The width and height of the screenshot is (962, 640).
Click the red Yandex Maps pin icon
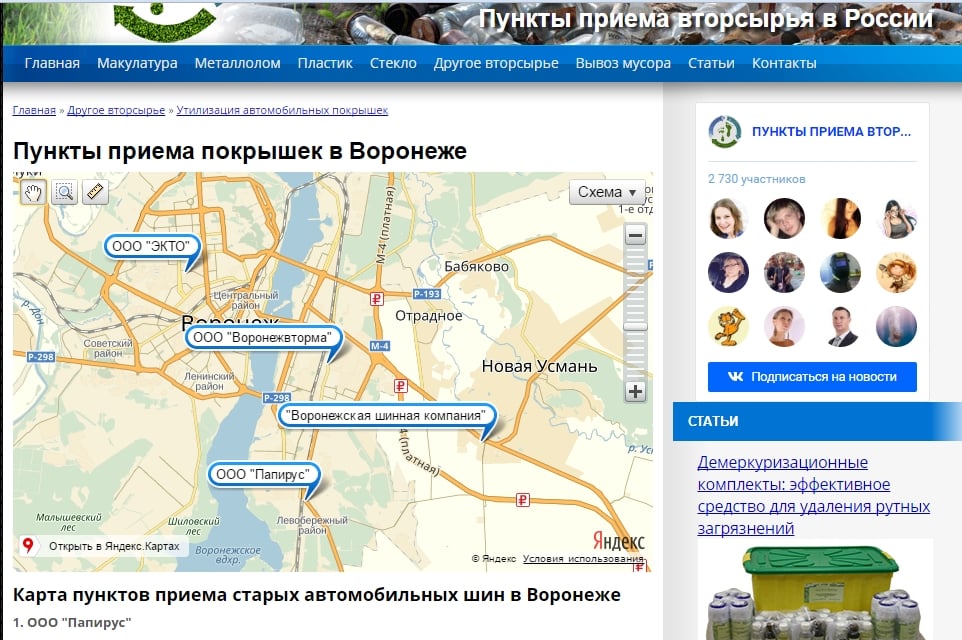point(28,545)
